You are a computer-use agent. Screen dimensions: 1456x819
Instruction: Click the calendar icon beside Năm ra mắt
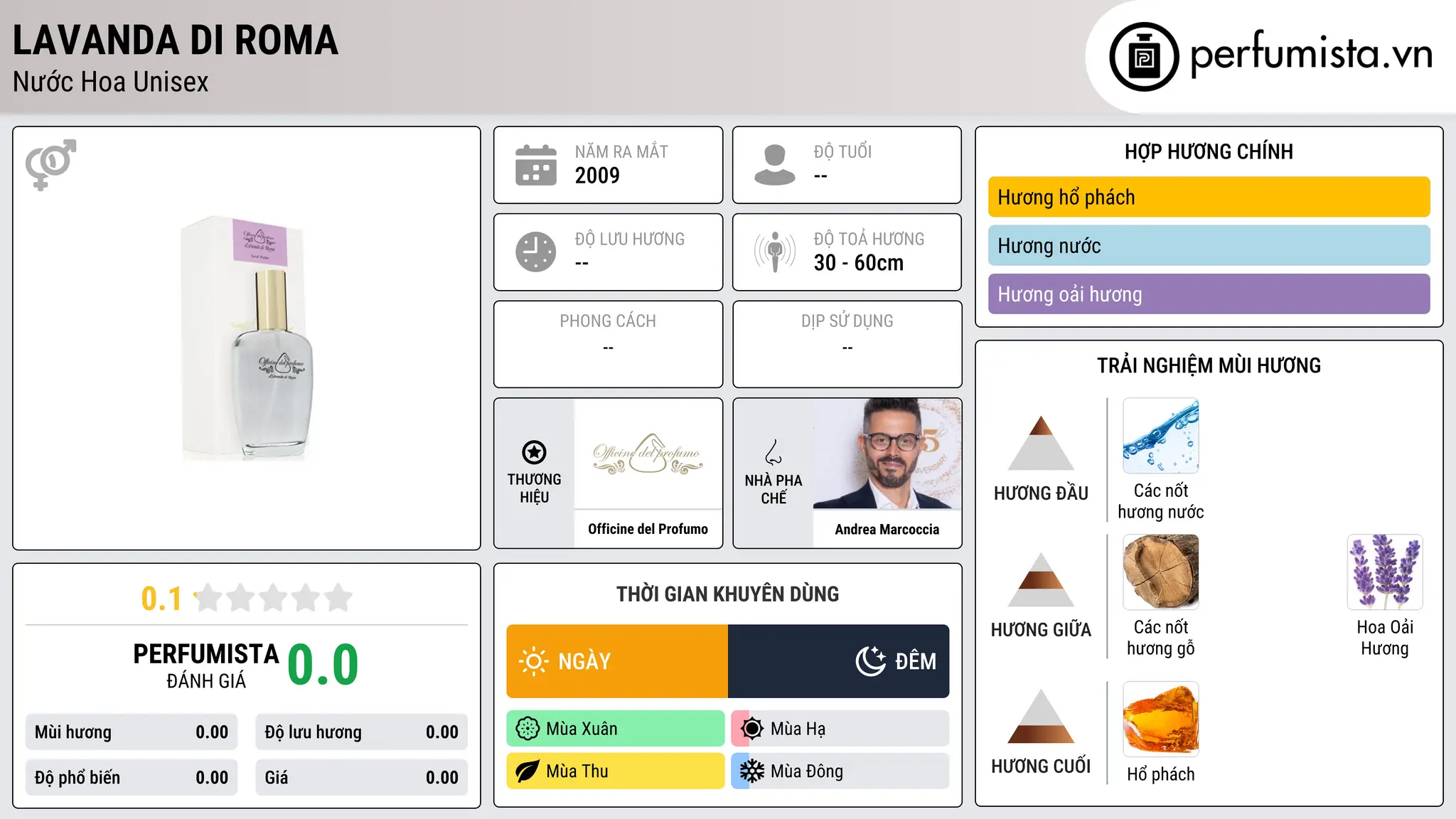(x=536, y=165)
